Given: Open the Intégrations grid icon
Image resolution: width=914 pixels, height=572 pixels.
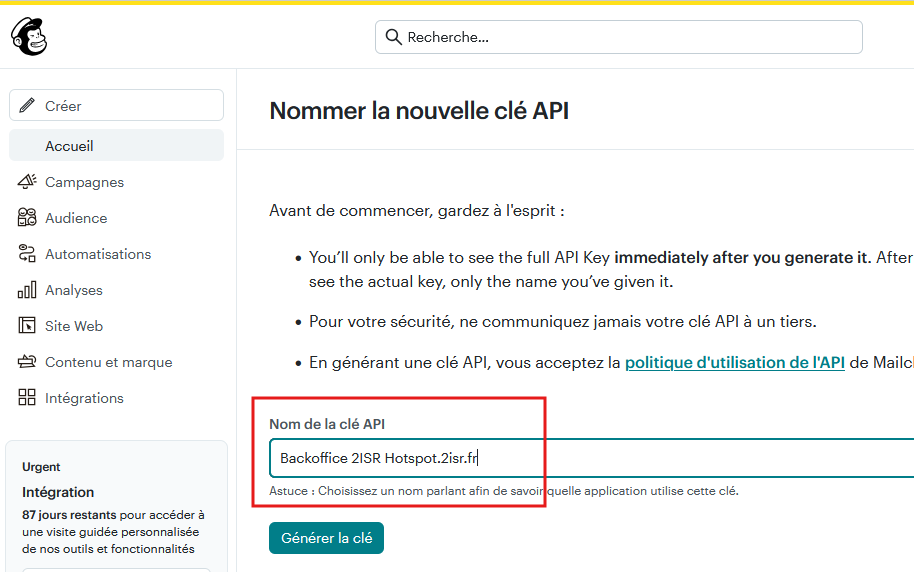Looking at the screenshot, I should pyautogui.click(x=27, y=398).
